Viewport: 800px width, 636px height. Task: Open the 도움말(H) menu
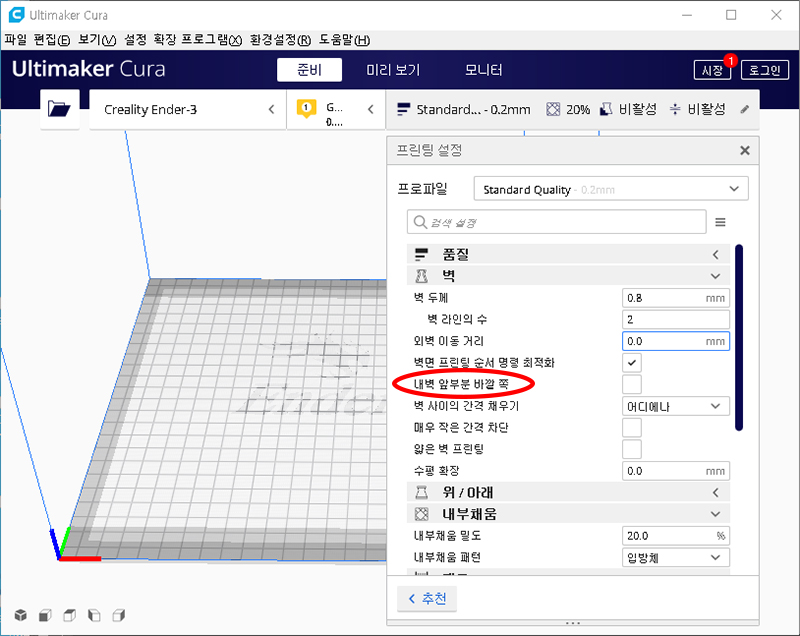(x=344, y=40)
